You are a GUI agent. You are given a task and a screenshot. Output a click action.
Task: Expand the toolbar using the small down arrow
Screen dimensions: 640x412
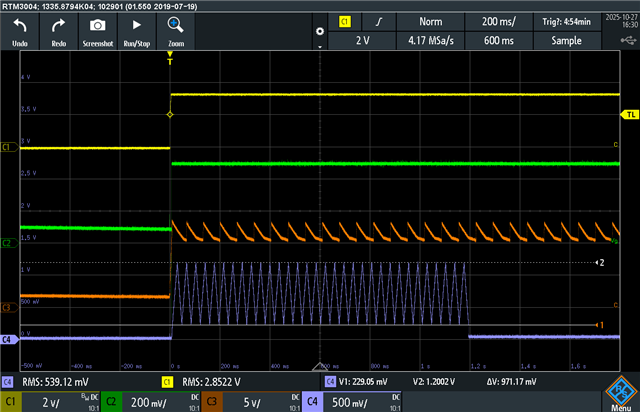[x=319, y=46]
